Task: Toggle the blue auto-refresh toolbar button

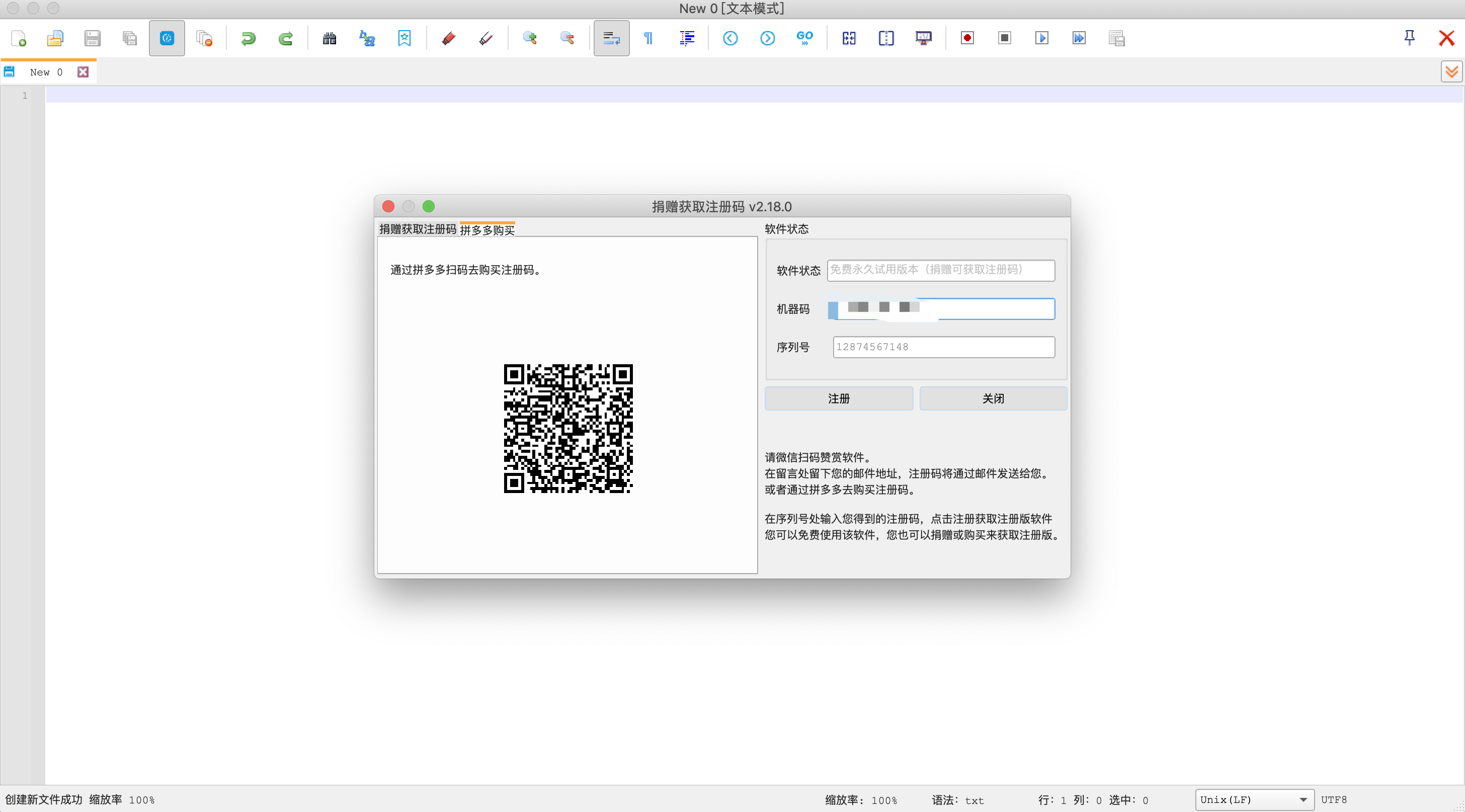Action: [x=167, y=38]
